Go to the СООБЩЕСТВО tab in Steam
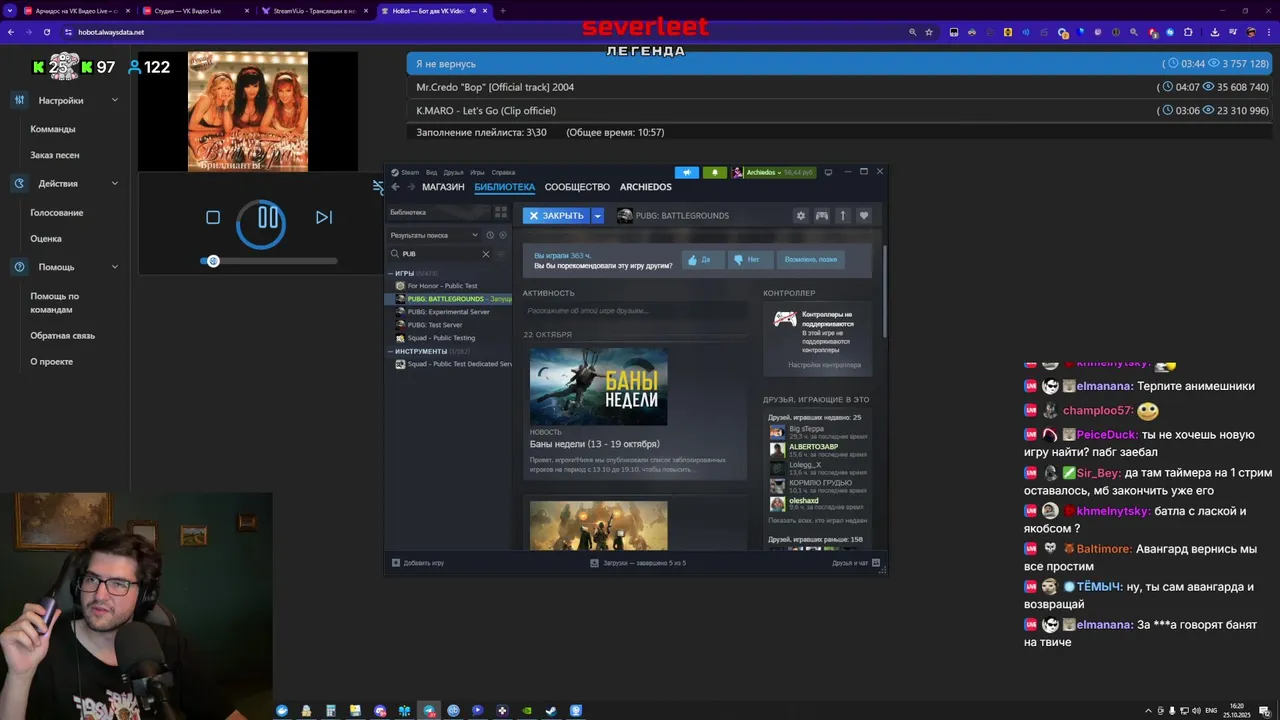This screenshot has height=720, width=1280. pos(577,187)
